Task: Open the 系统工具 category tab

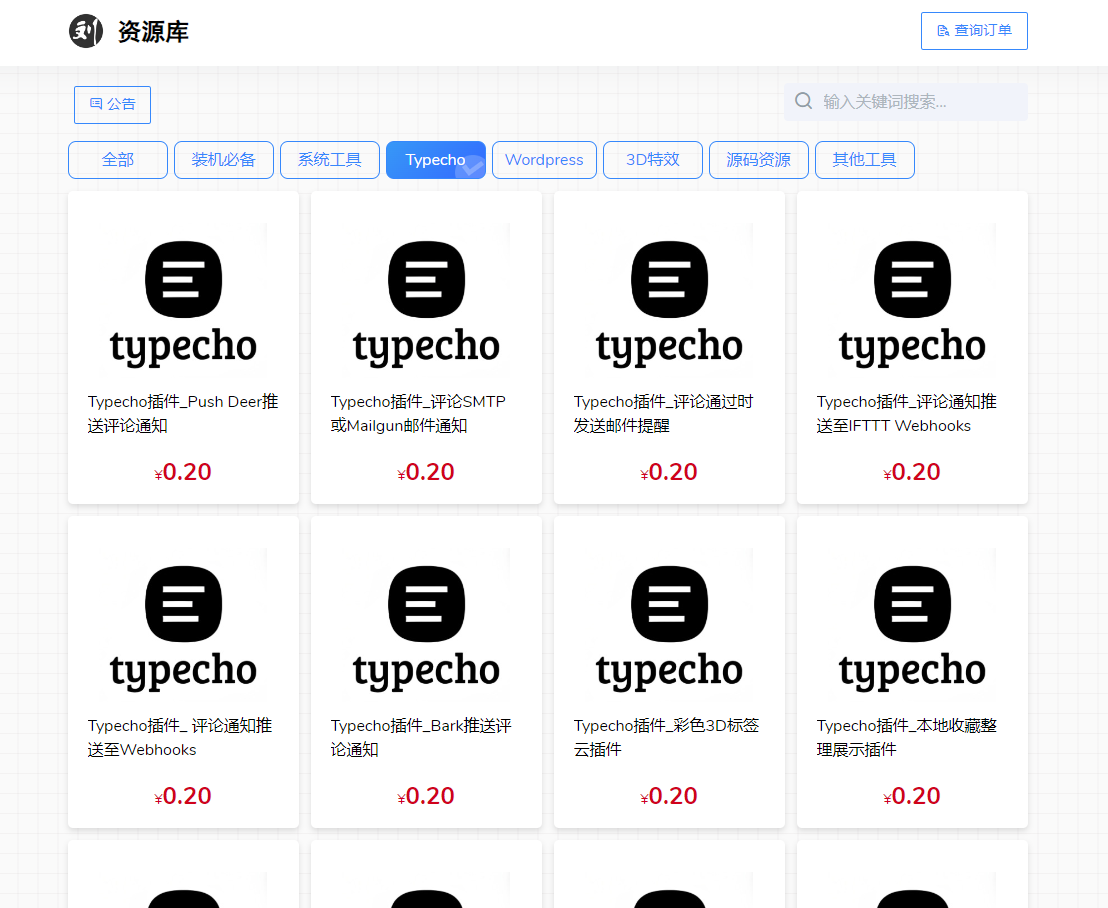Action: point(330,160)
